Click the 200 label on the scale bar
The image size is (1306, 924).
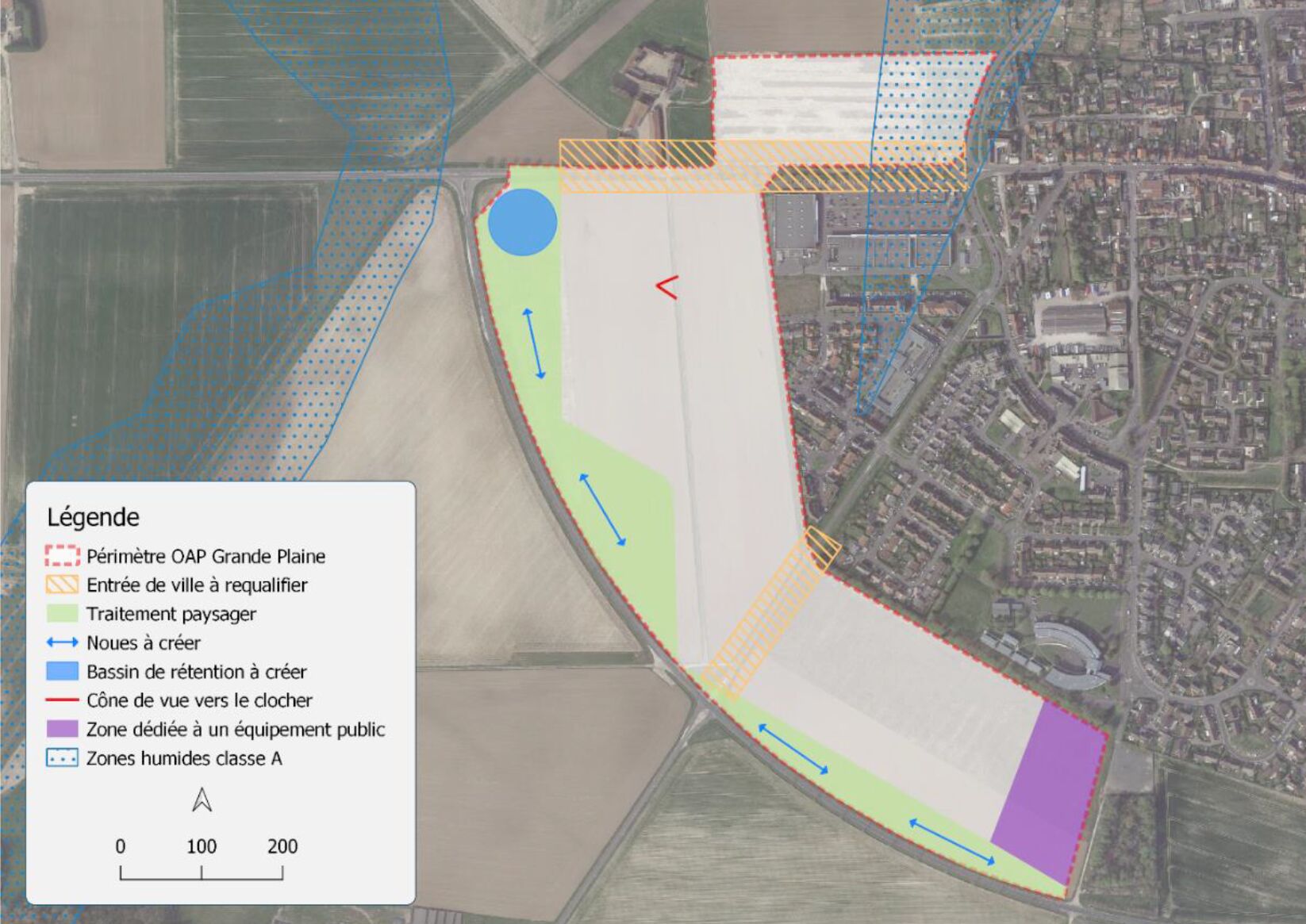click(282, 846)
